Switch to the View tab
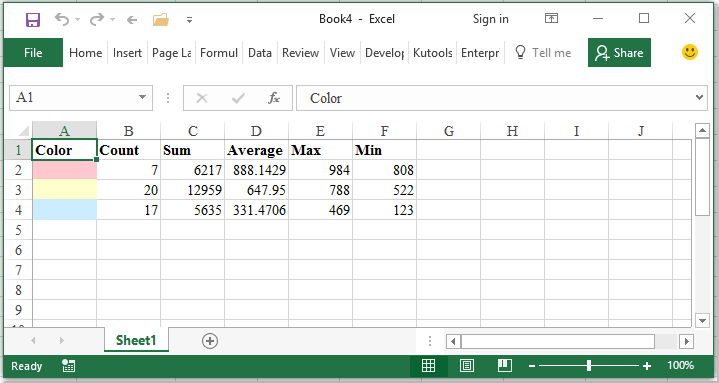 click(342, 53)
